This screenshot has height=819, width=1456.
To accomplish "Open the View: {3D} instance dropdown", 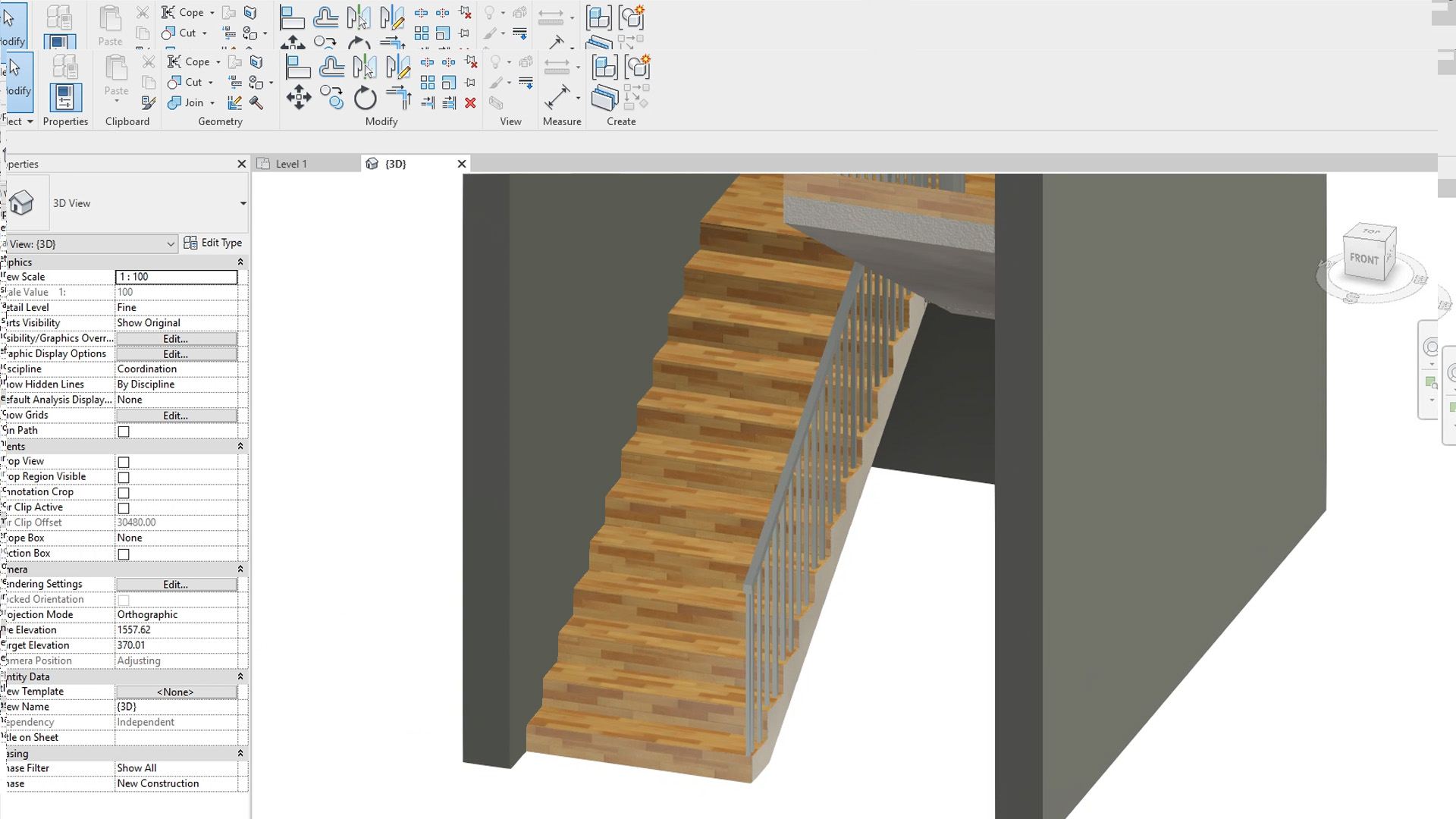I will tap(92, 244).
